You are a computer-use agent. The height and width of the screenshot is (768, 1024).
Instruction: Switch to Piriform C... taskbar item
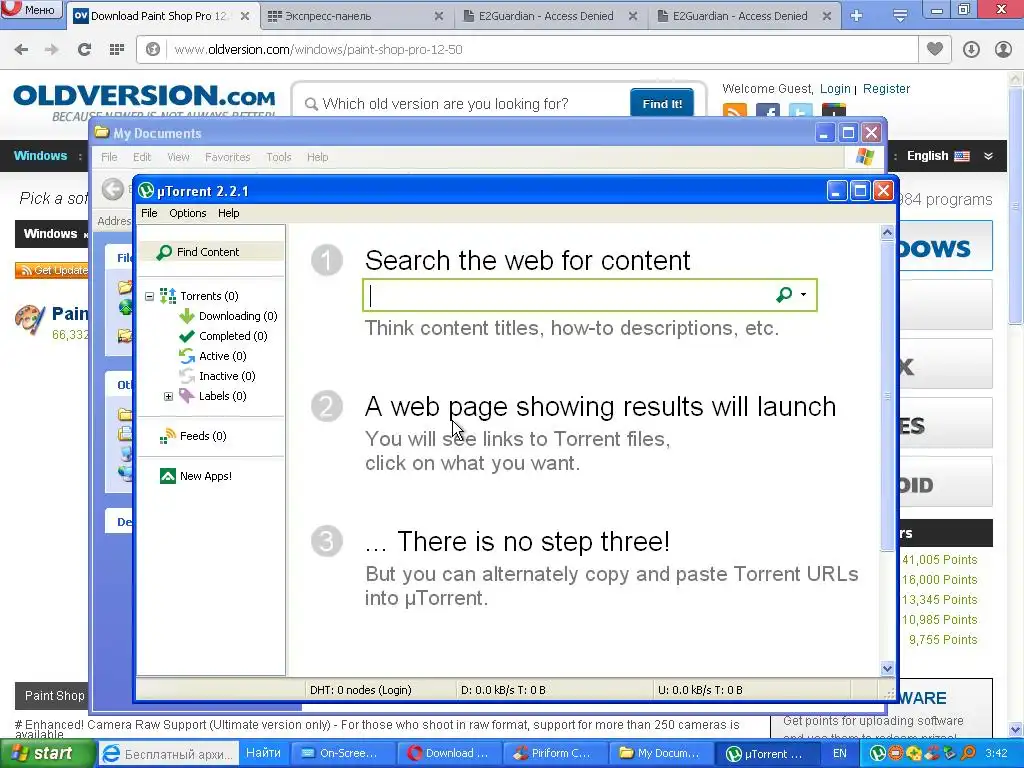[x=554, y=754]
